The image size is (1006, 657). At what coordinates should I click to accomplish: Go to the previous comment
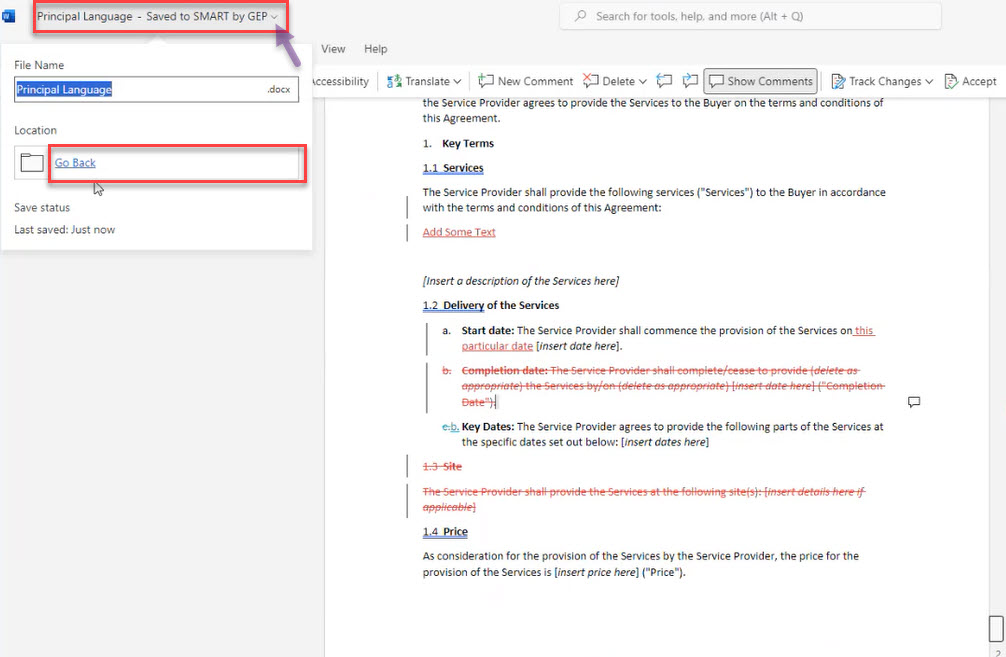pos(664,81)
